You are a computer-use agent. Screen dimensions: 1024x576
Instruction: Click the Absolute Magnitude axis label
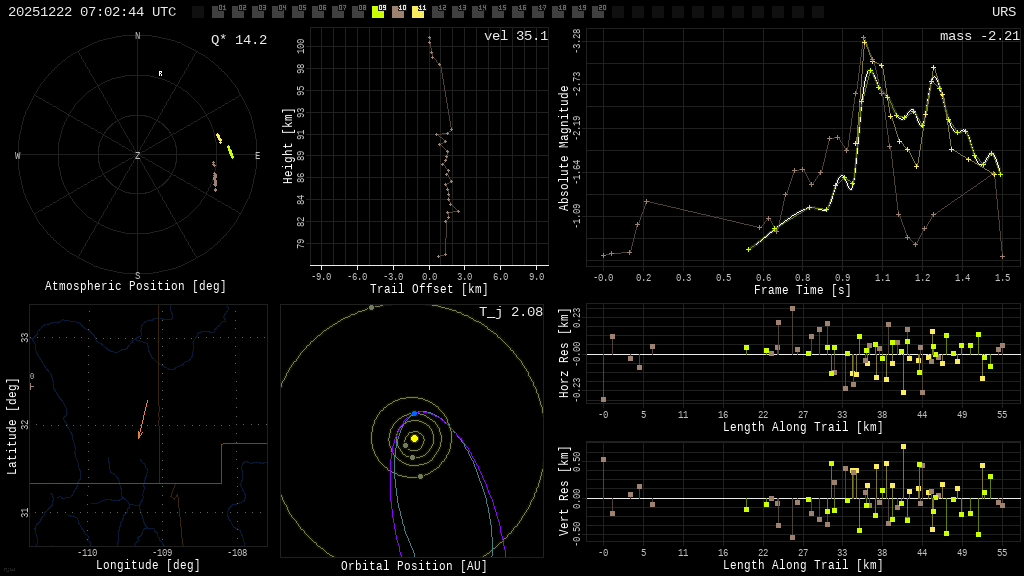click(x=563, y=148)
